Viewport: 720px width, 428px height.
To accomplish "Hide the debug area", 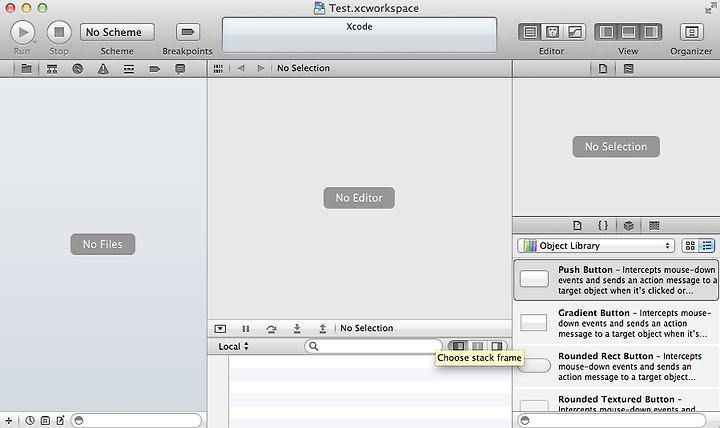I will [x=220, y=328].
